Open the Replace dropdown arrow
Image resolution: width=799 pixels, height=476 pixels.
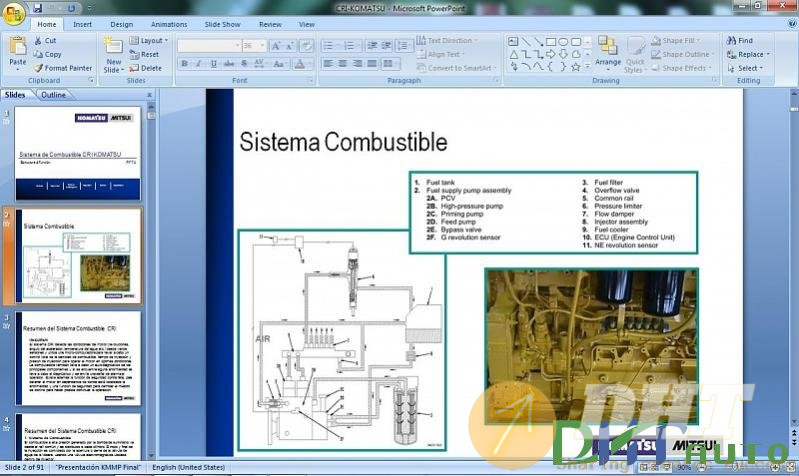point(768,54)
